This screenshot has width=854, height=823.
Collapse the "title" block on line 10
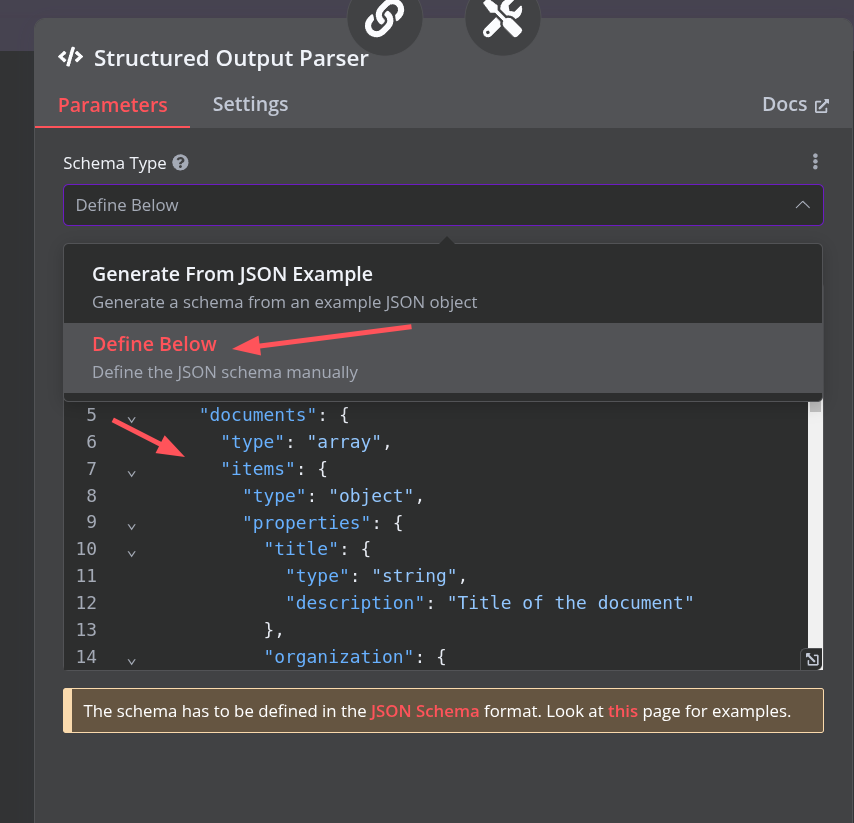(x=131, y=551)
